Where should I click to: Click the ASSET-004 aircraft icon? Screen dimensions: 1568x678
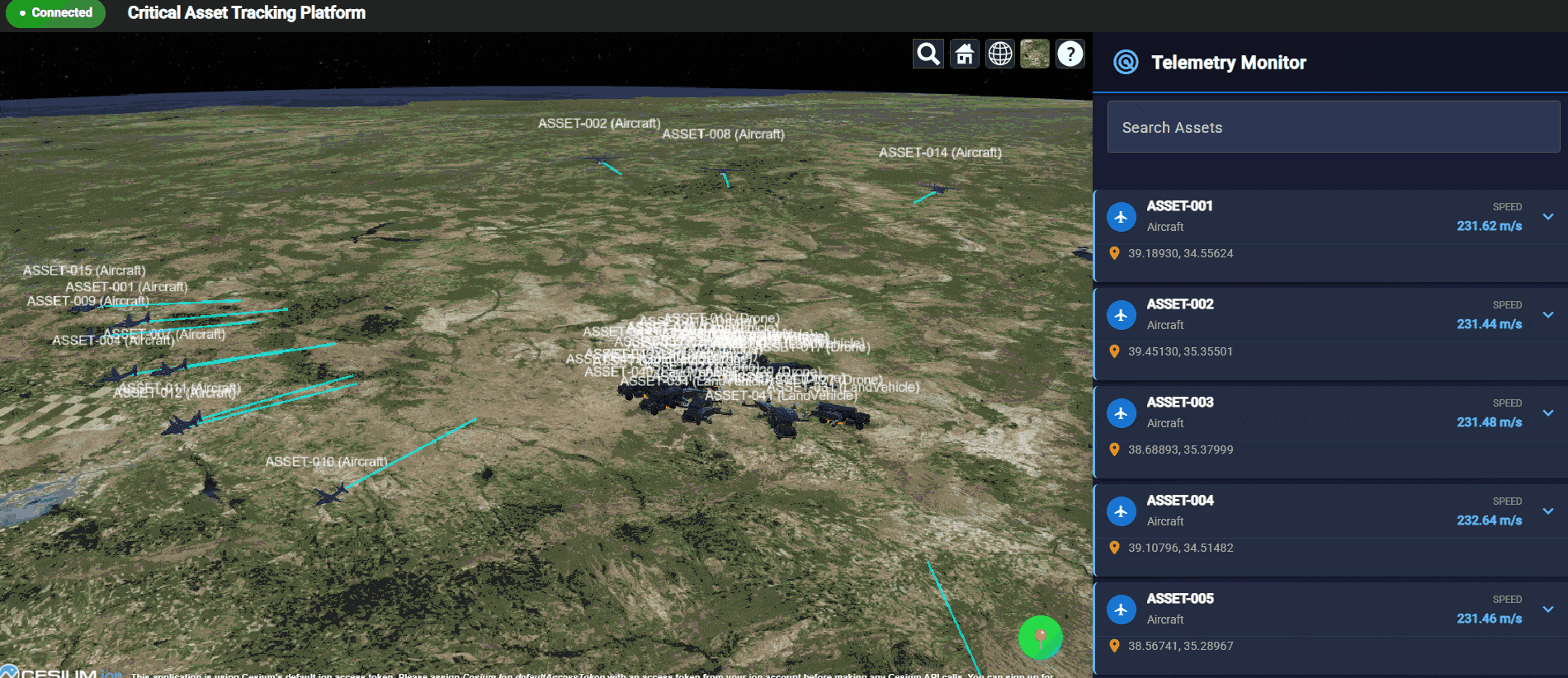pyautogui.click(x=1121, y=511)
